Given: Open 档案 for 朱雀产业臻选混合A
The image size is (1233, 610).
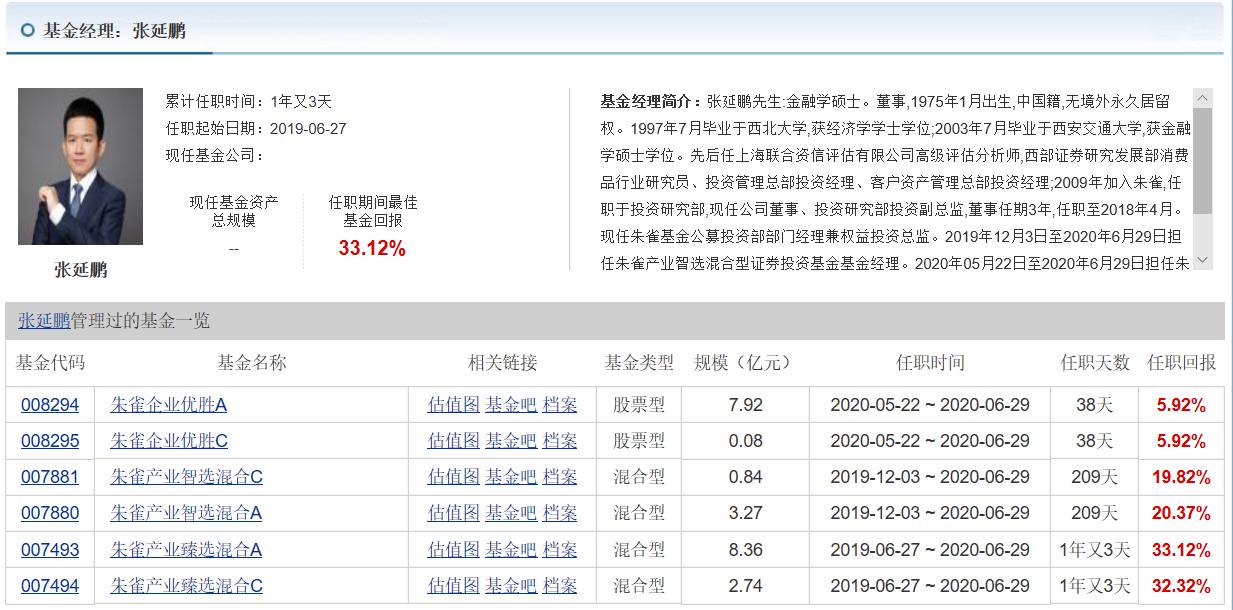Looking at the screenshot, I should [560, 549].
